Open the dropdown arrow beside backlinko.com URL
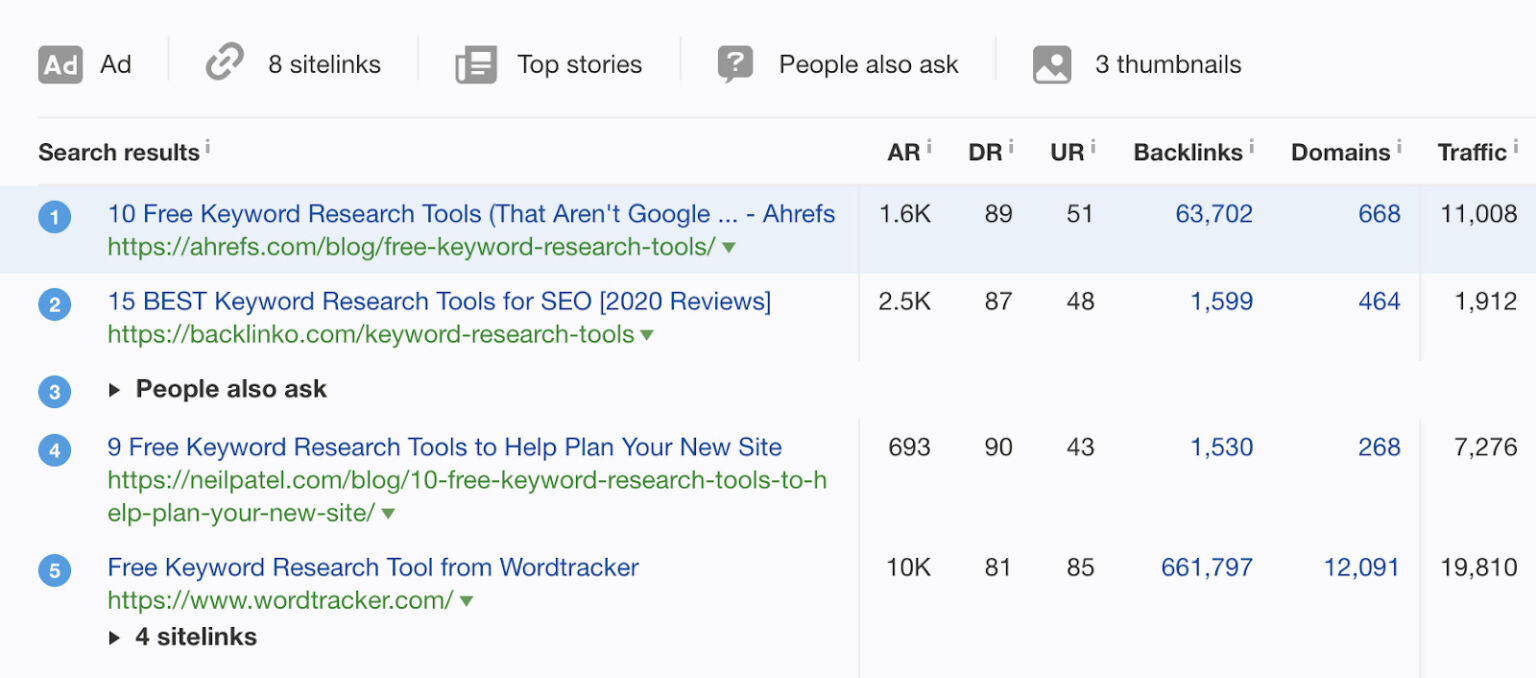 click(647, 335)
